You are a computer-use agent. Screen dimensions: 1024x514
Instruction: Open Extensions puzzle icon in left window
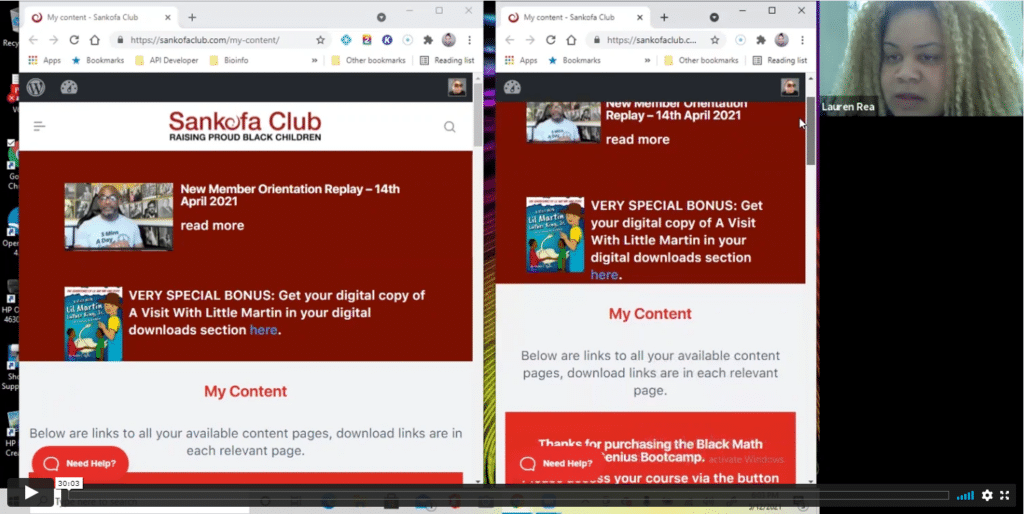[x=428, y=40]
